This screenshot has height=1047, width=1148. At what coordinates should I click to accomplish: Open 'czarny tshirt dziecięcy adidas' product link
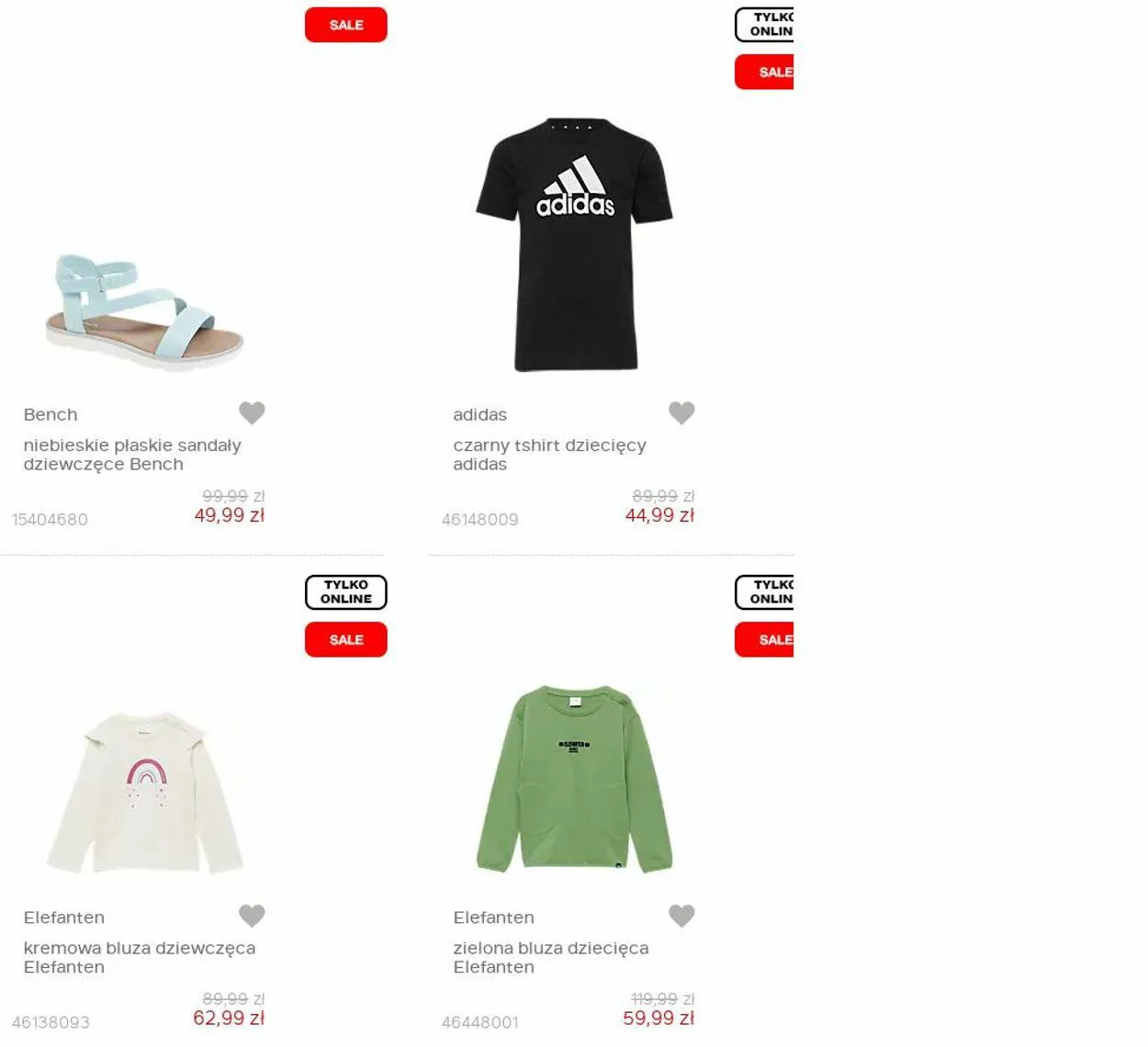tap(549, 455)
